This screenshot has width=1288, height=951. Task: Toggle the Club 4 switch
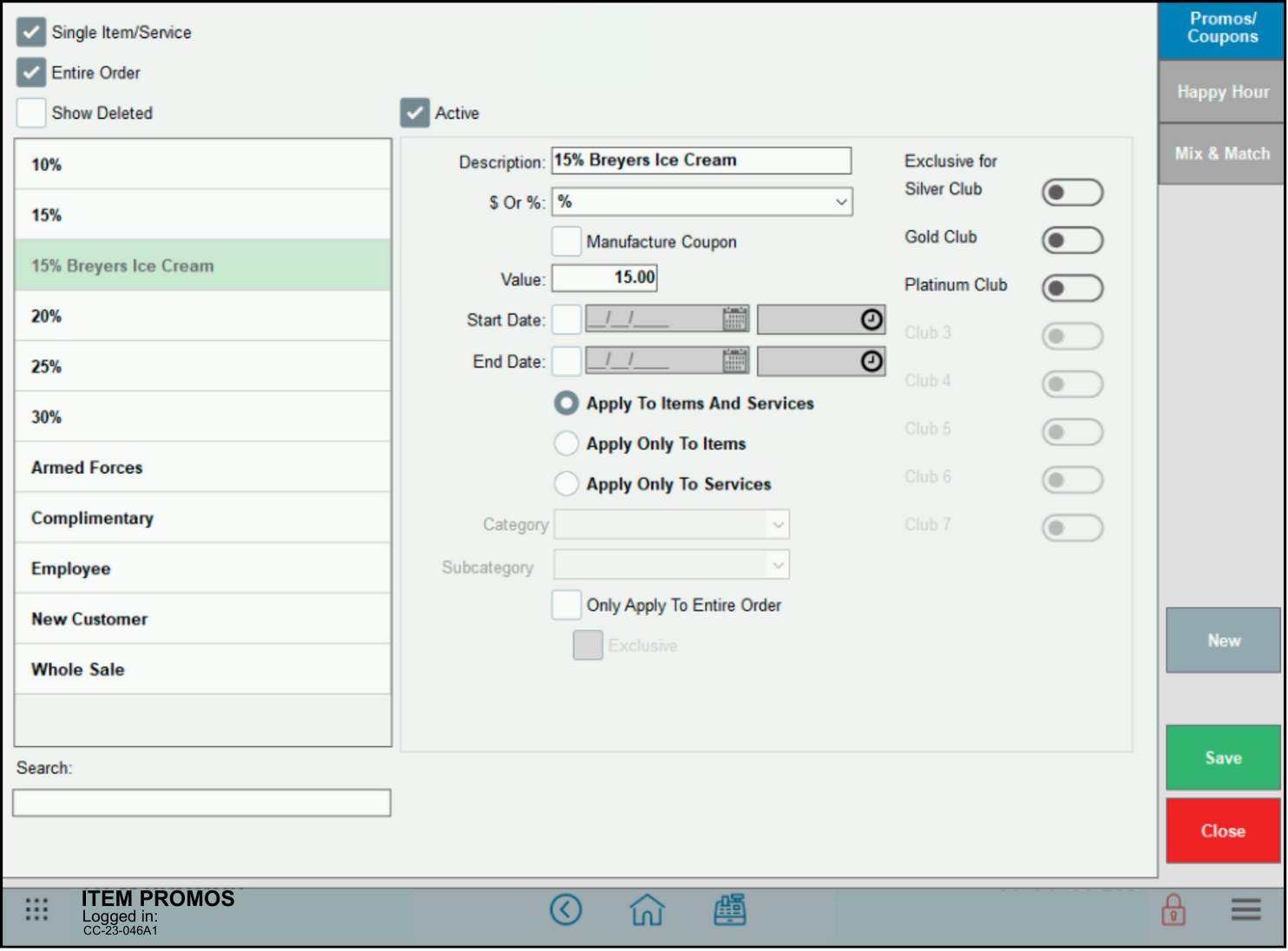(1072, 384)
